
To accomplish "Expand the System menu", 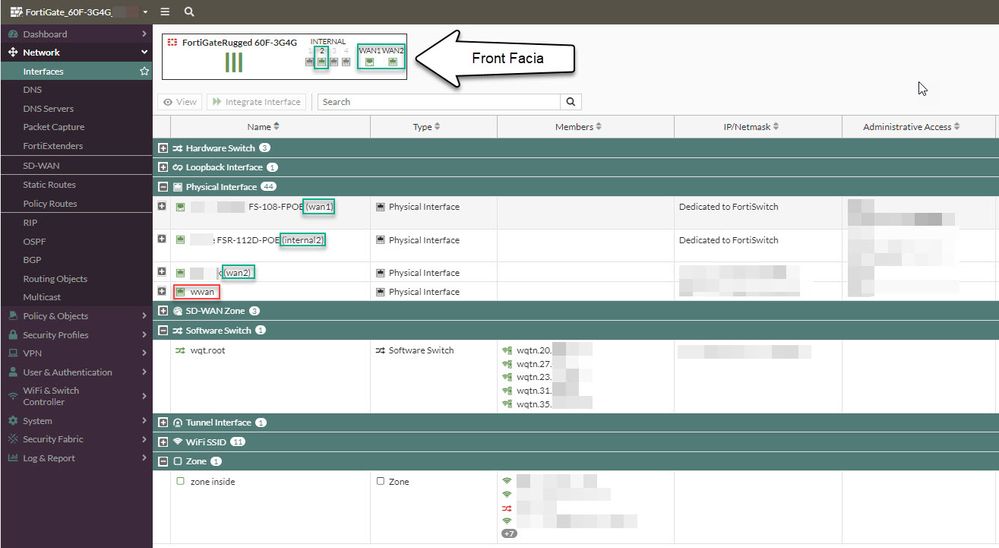I will click(76, 421).
